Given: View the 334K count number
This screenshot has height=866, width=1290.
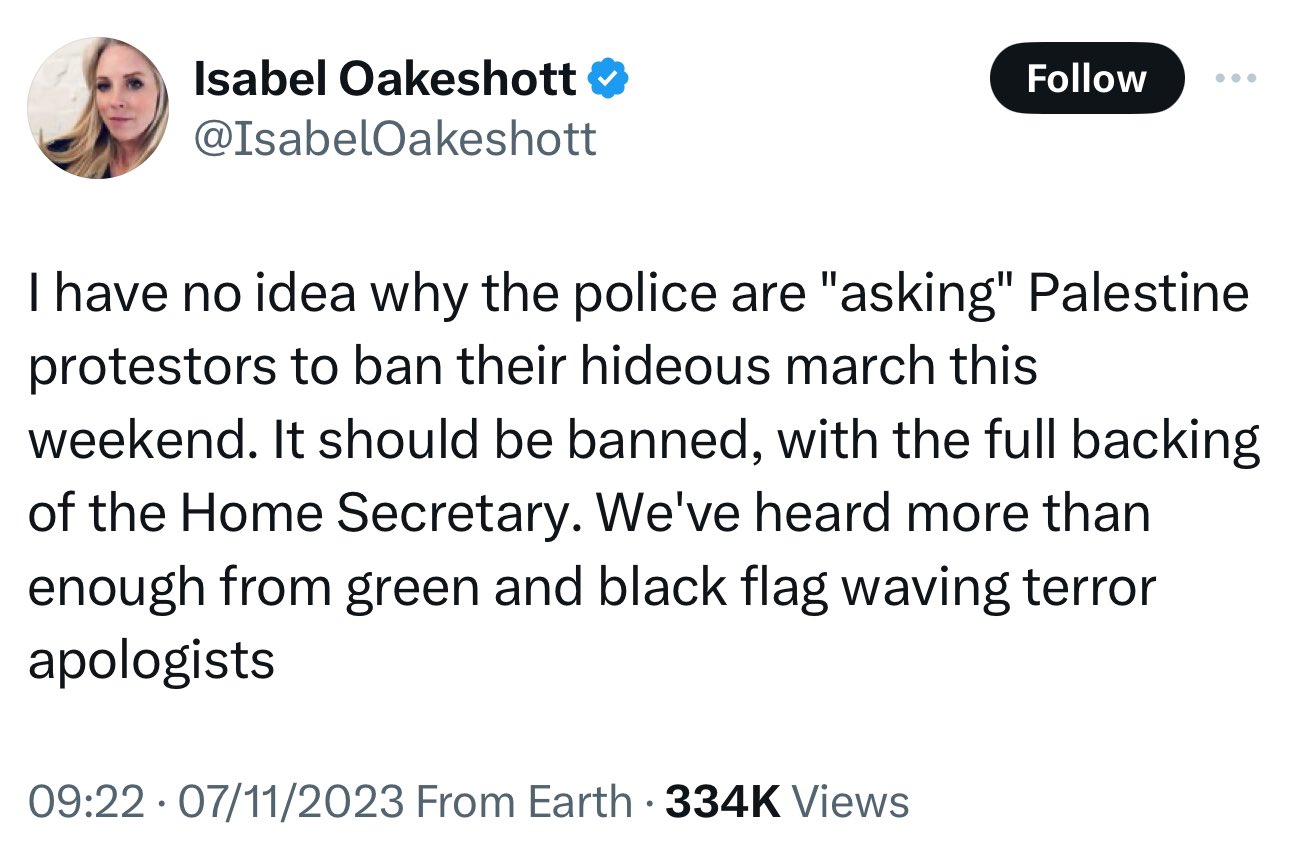Looking at the screenshot, I should click(x=722, y=802).
